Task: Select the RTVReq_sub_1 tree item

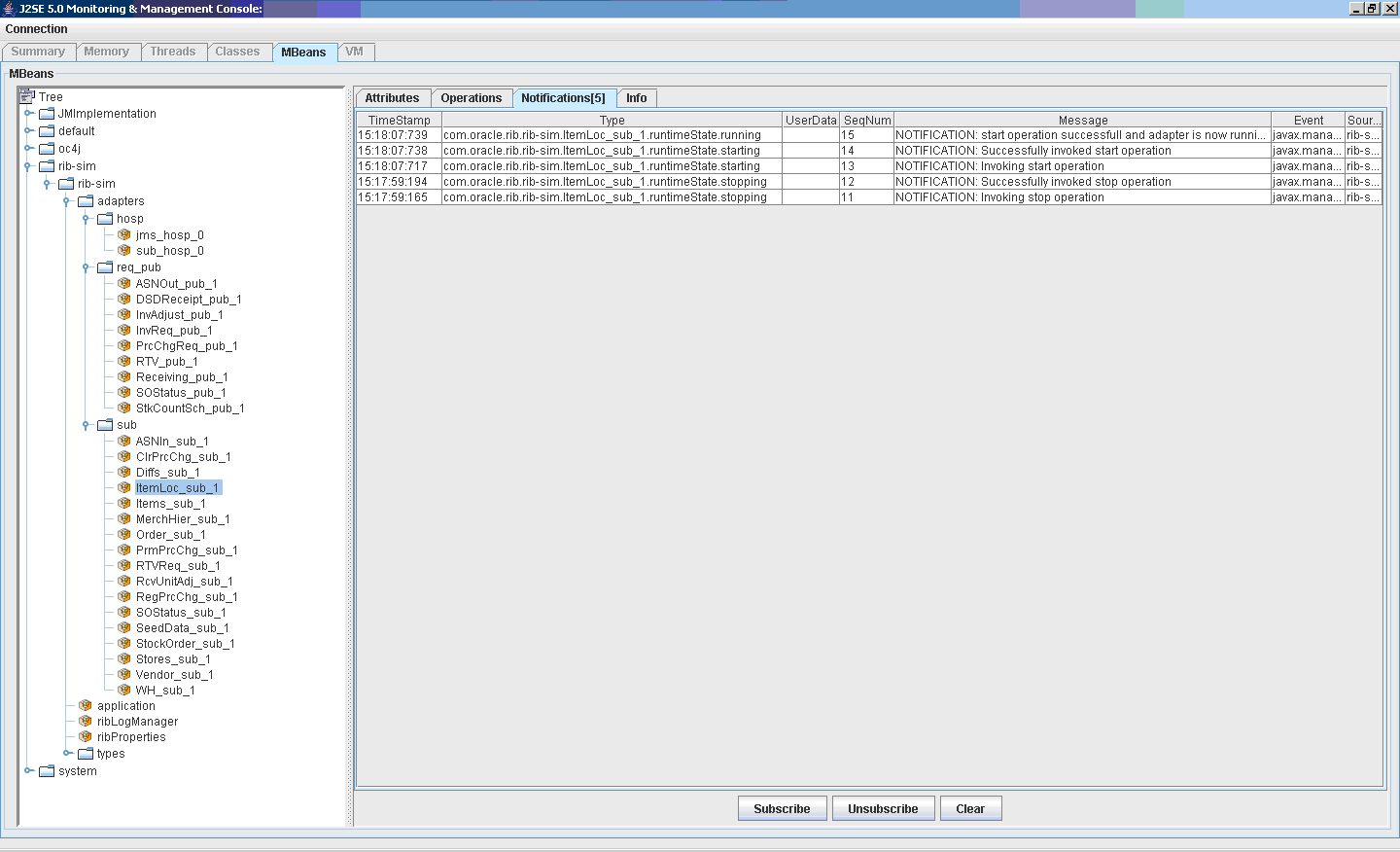Action: click(177, 565)
